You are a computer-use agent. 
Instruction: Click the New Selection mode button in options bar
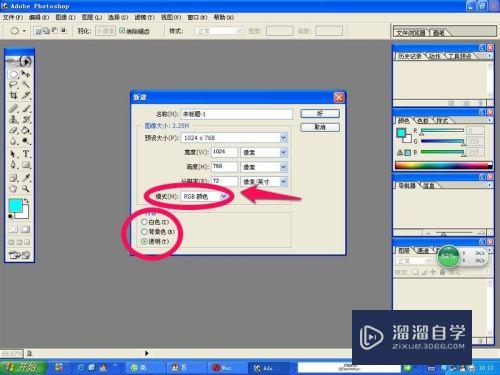(x=38, y=31)
